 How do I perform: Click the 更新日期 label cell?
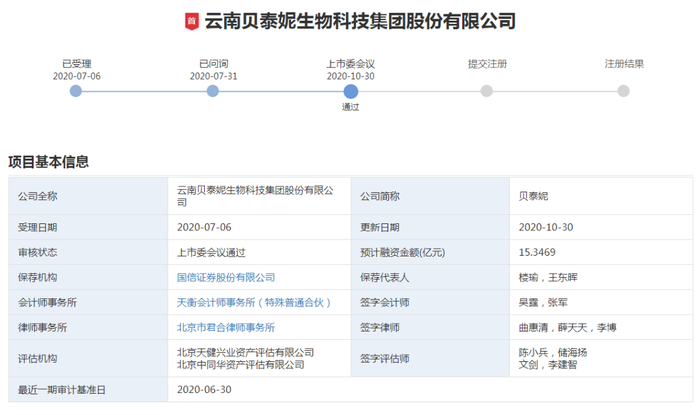430,227
